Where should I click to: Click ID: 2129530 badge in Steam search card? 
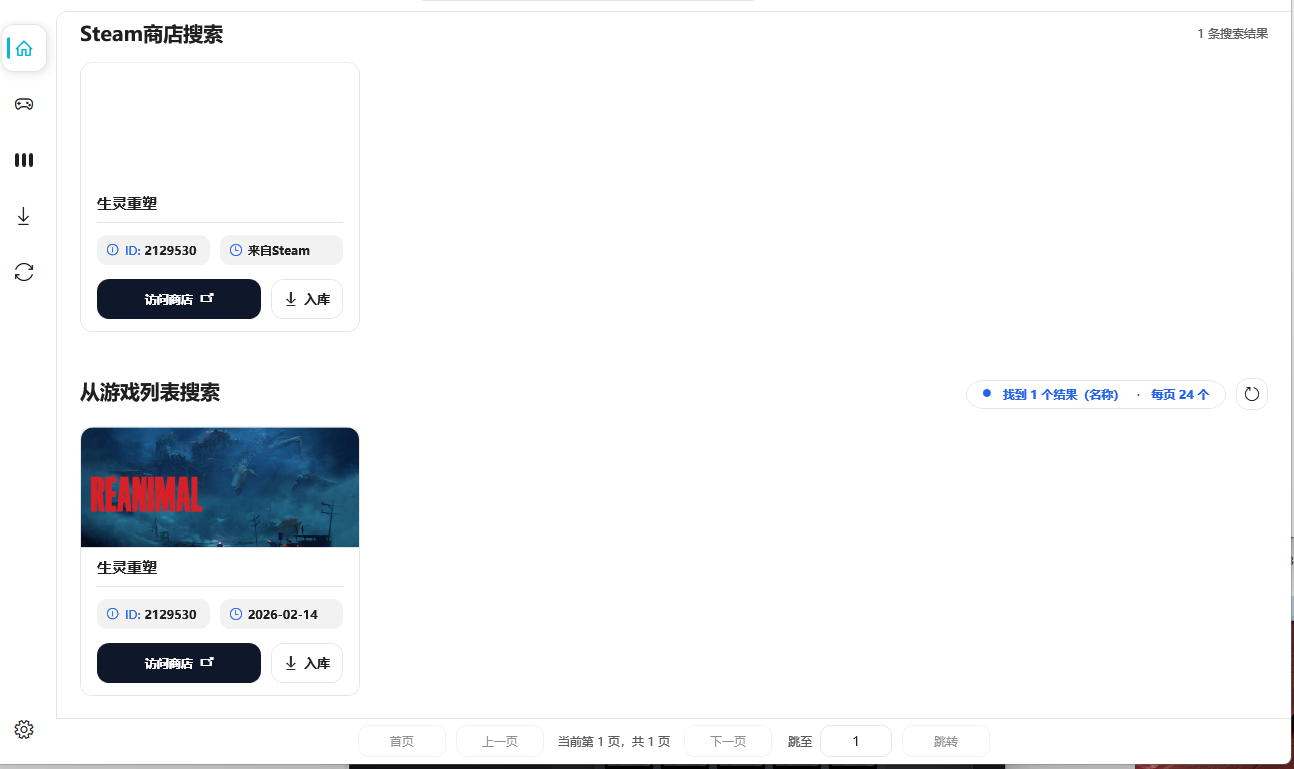tap(153, 250)
